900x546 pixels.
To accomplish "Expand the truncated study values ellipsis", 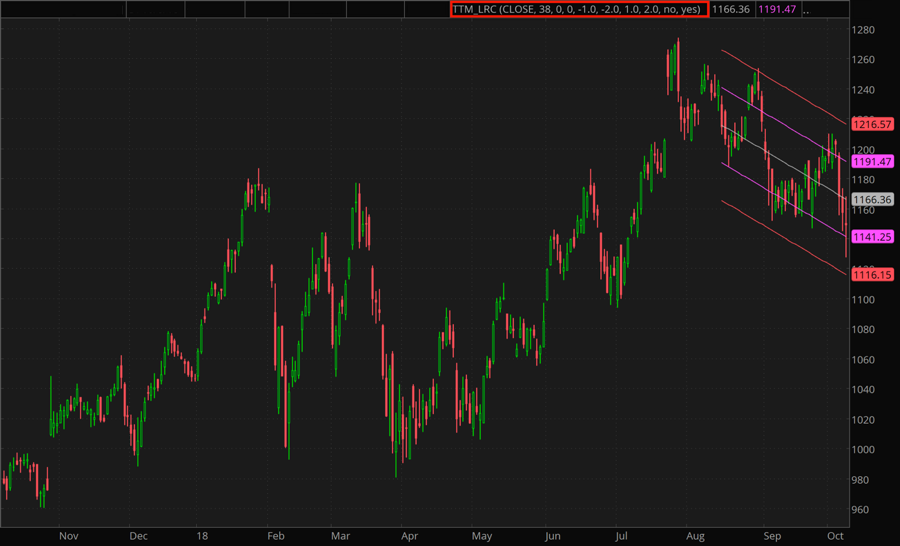I will (807, 10).
